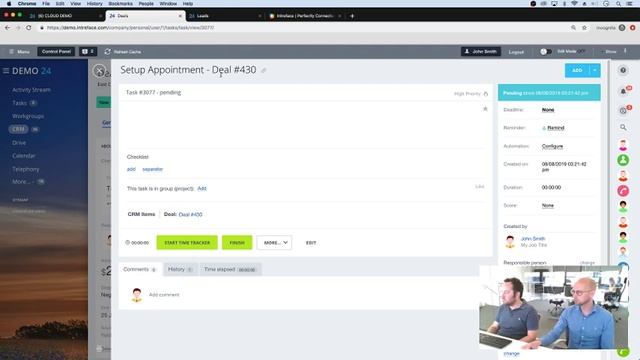640x360 pixels.
Task: Open Activity Stream in left menu
Action: (31, 90)
